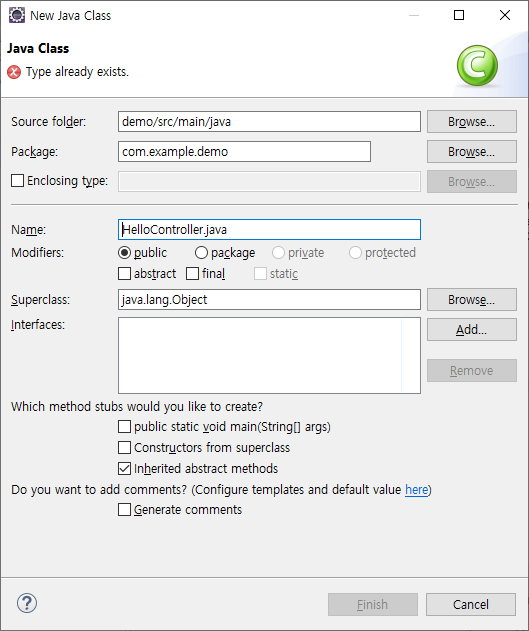Check the abstract modifier checkbox
The width and height of the screenshot is (529, 631).
125,274
